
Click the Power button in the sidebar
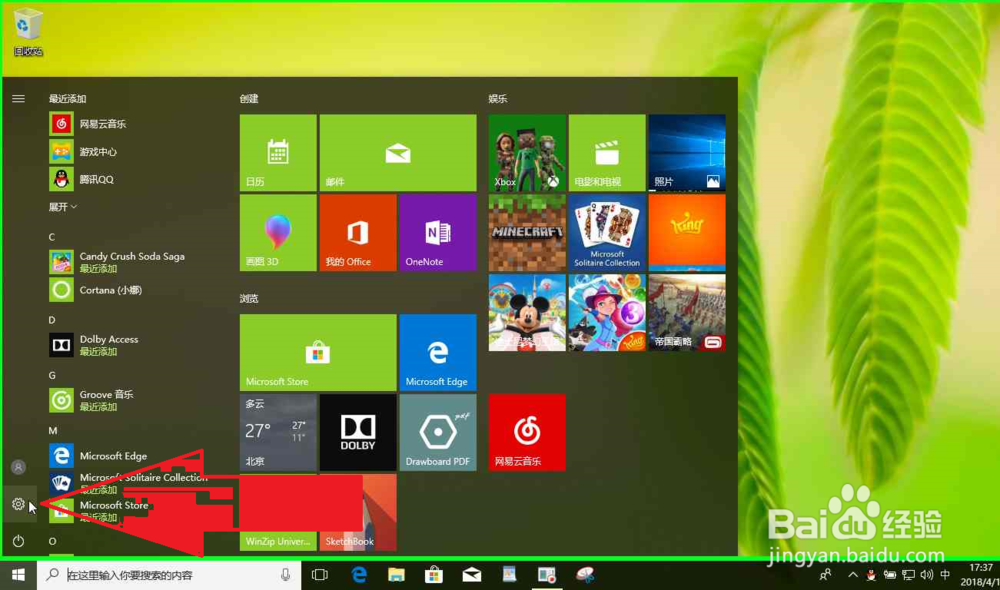point(18,541)
